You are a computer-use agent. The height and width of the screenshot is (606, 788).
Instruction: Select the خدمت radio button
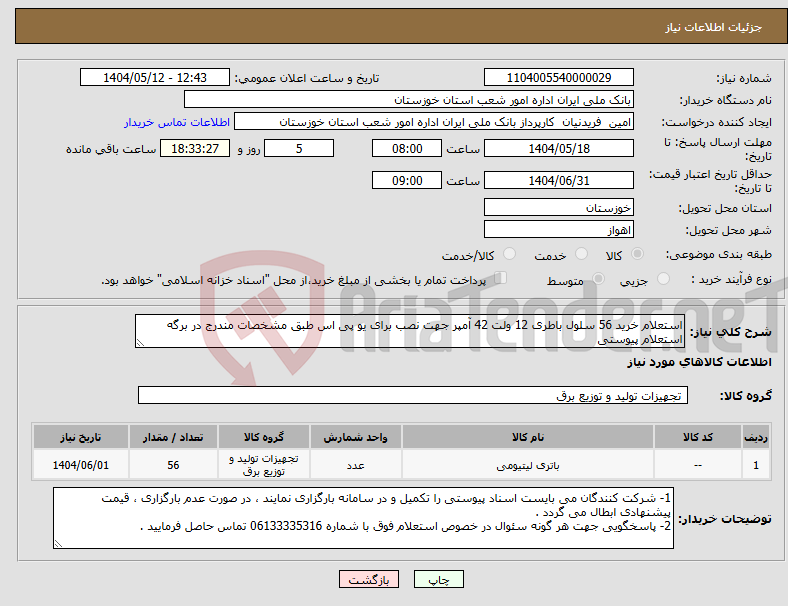(581, 254)
